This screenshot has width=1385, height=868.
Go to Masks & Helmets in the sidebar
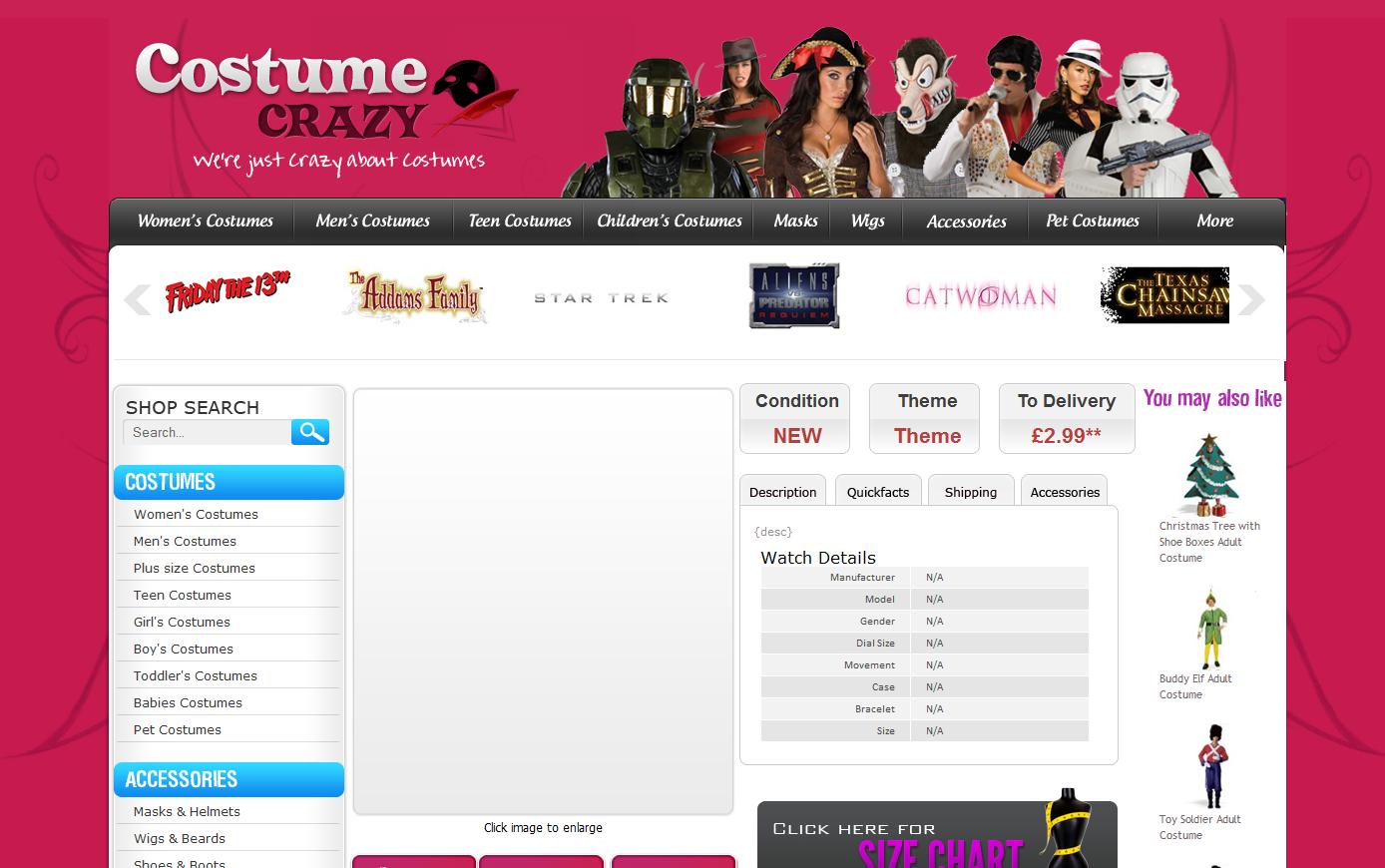pos(187,811)
